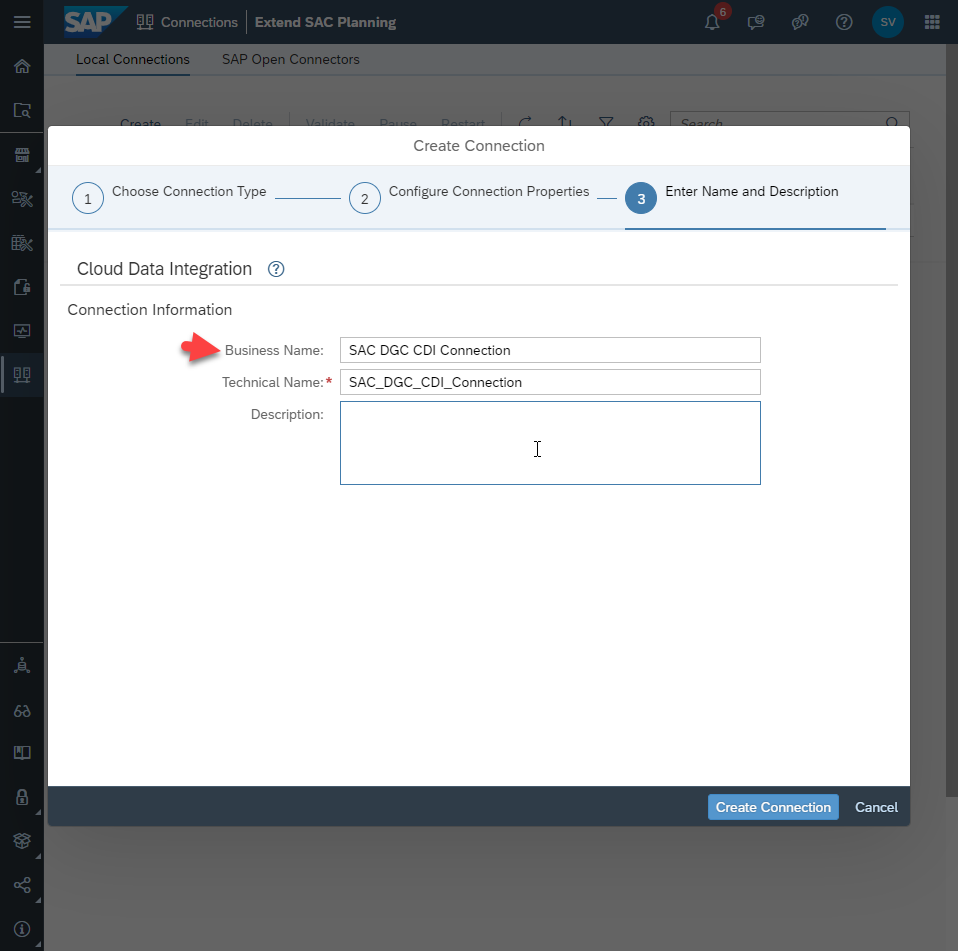Click the About info icon in sidebar
The height and width of the screenshot is (951, 958).
pos(22,928)
